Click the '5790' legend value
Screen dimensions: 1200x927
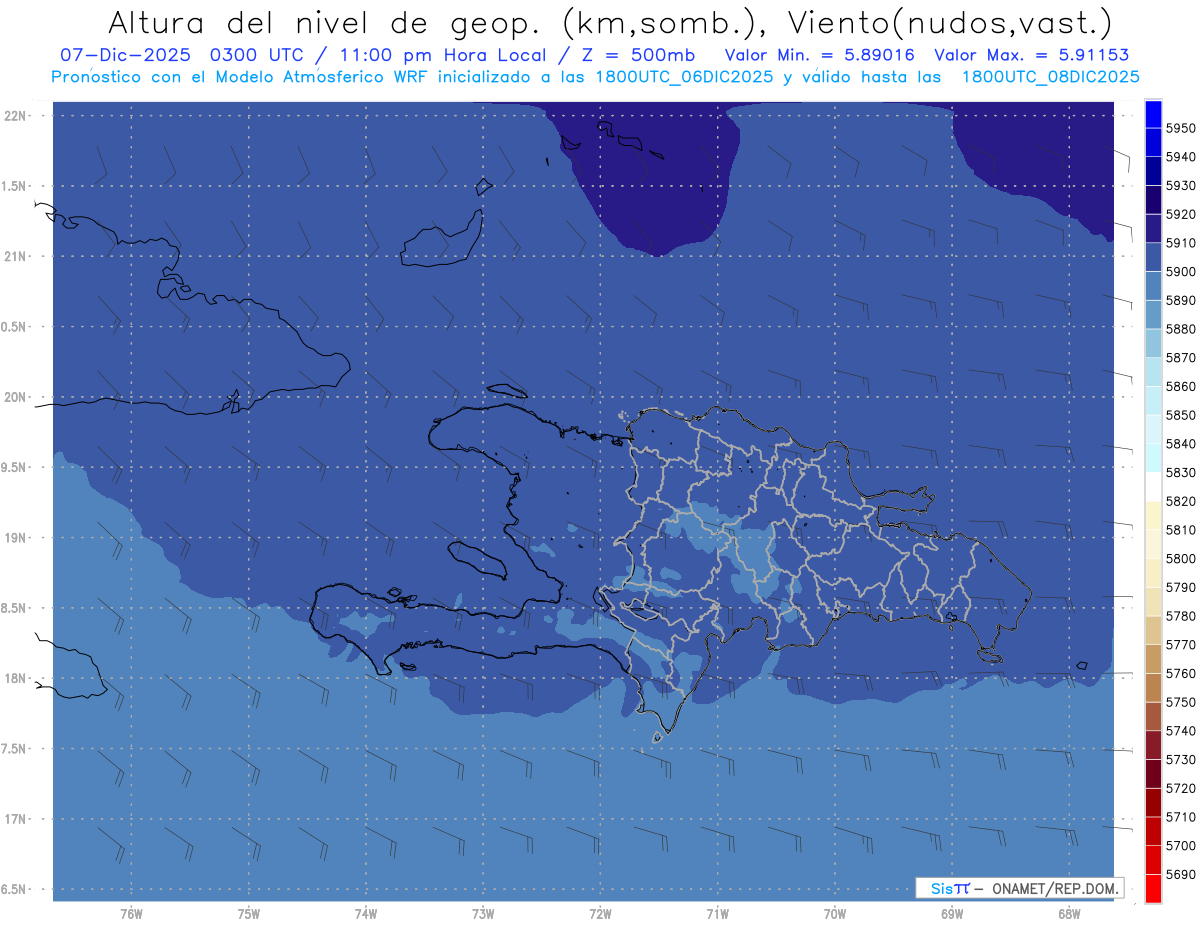click(1180, 587)
